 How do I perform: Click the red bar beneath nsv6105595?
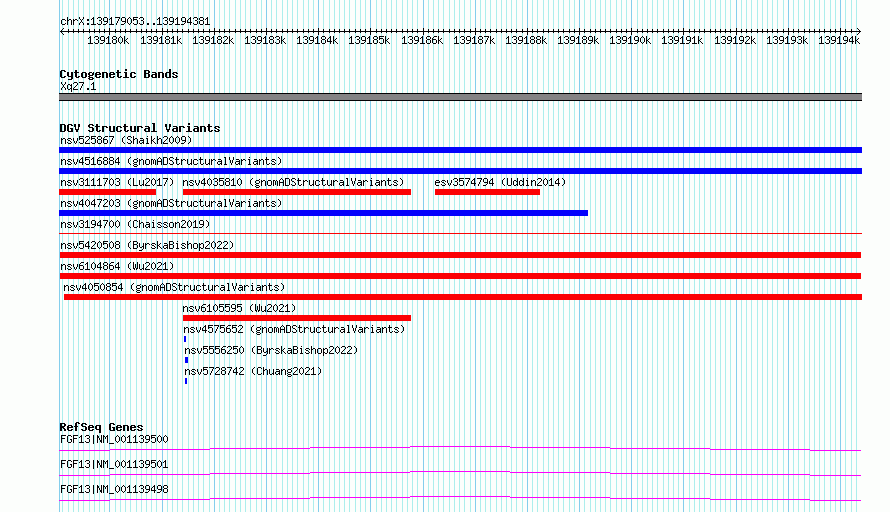[x=296, y=318]
